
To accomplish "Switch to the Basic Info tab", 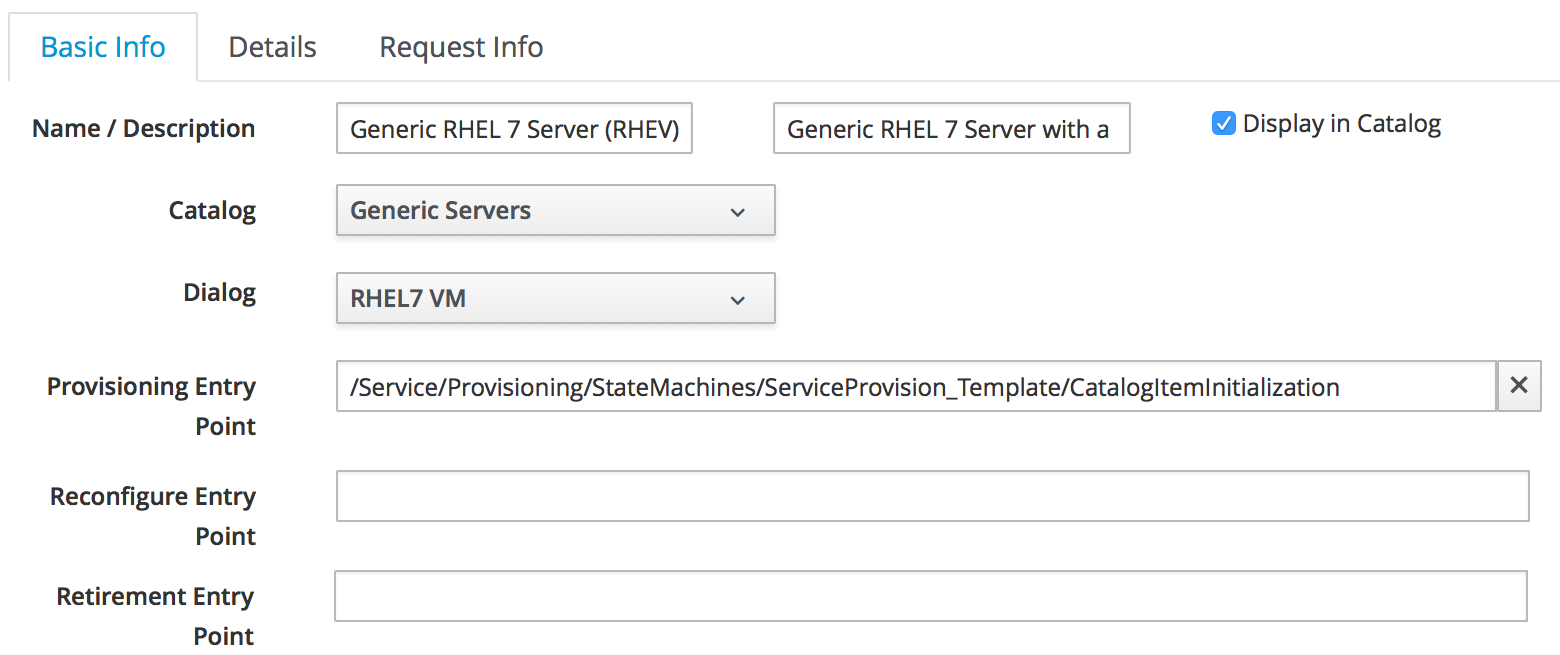I will click(103, 47).
